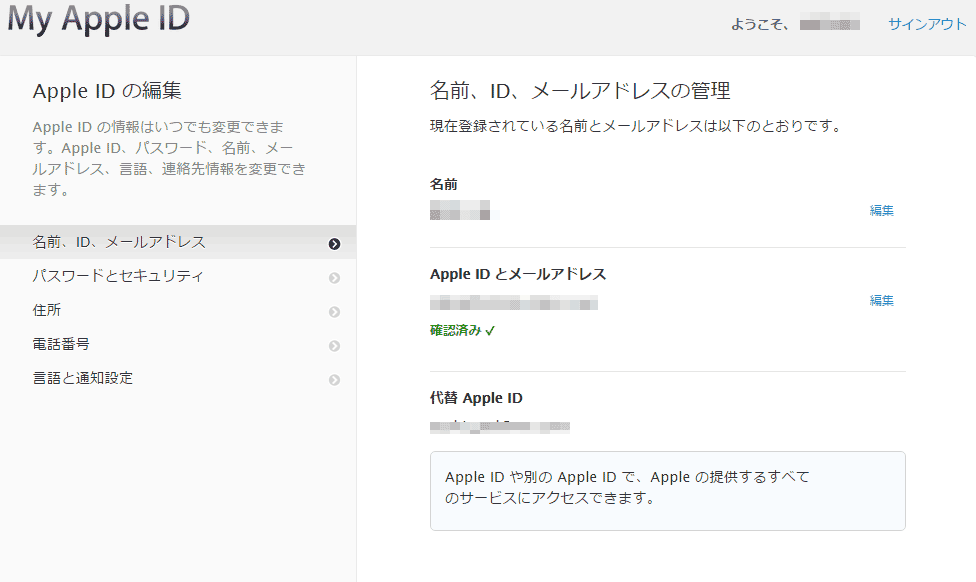Sign out via サインアウト link
976x582 pixels.
[927, 24]
